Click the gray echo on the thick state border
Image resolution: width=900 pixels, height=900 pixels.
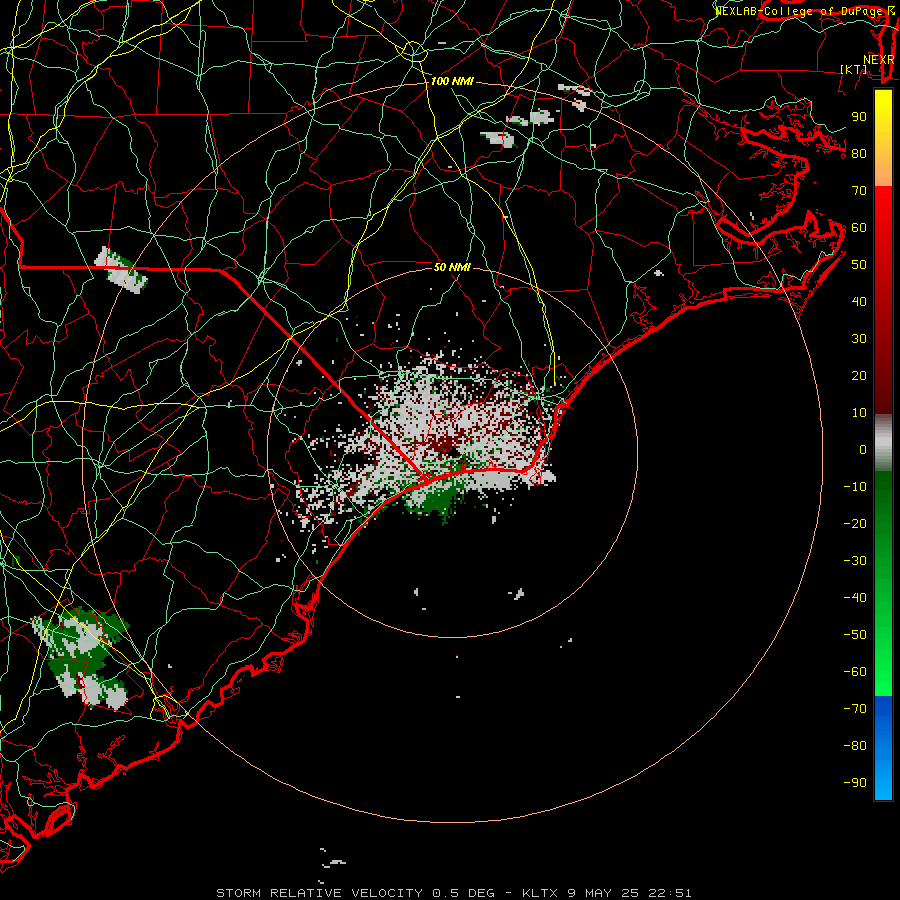[121, 270]
